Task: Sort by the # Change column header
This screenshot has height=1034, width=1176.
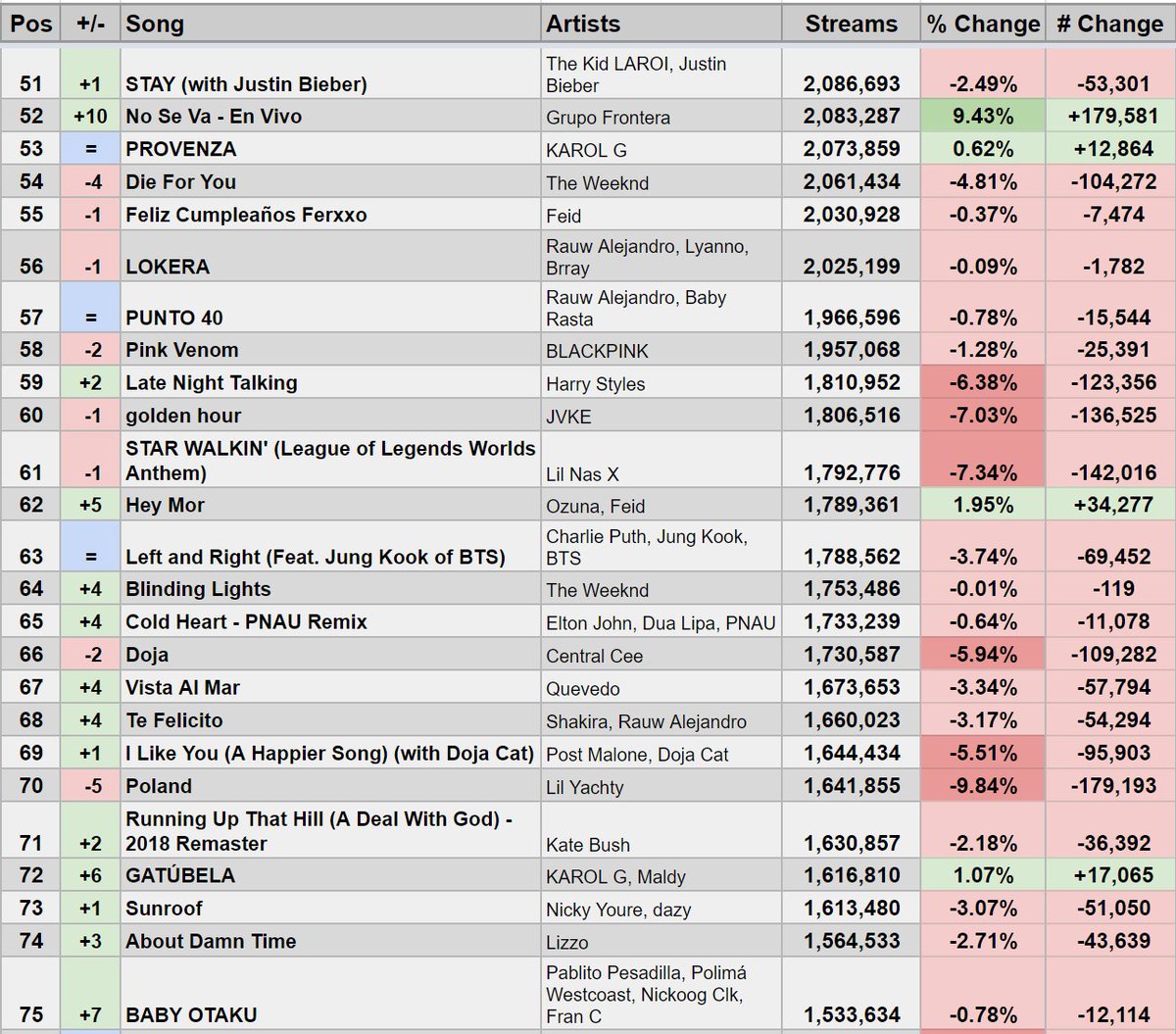Action: point(1109,24)
